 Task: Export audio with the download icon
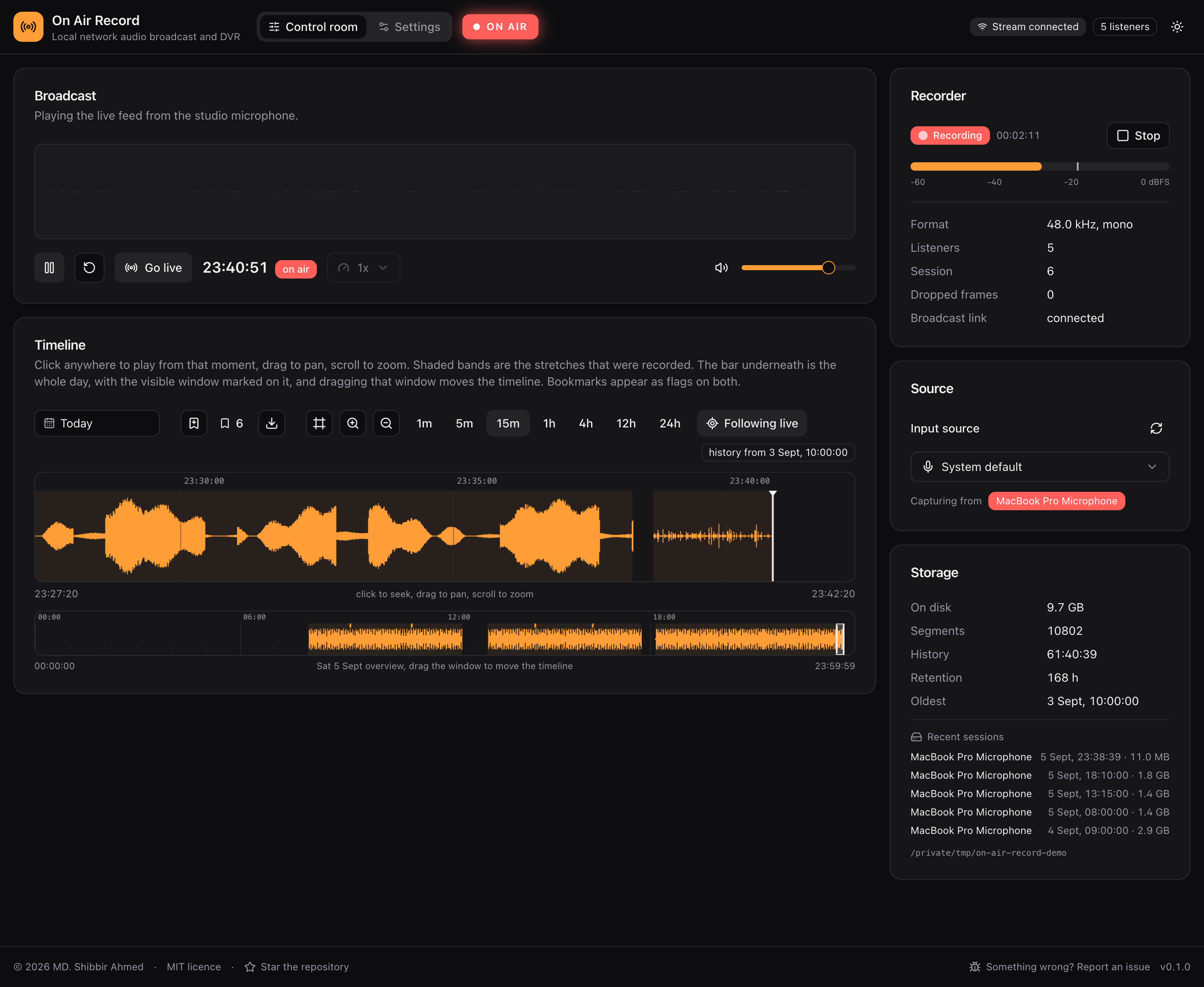click(x=272, y=424)
